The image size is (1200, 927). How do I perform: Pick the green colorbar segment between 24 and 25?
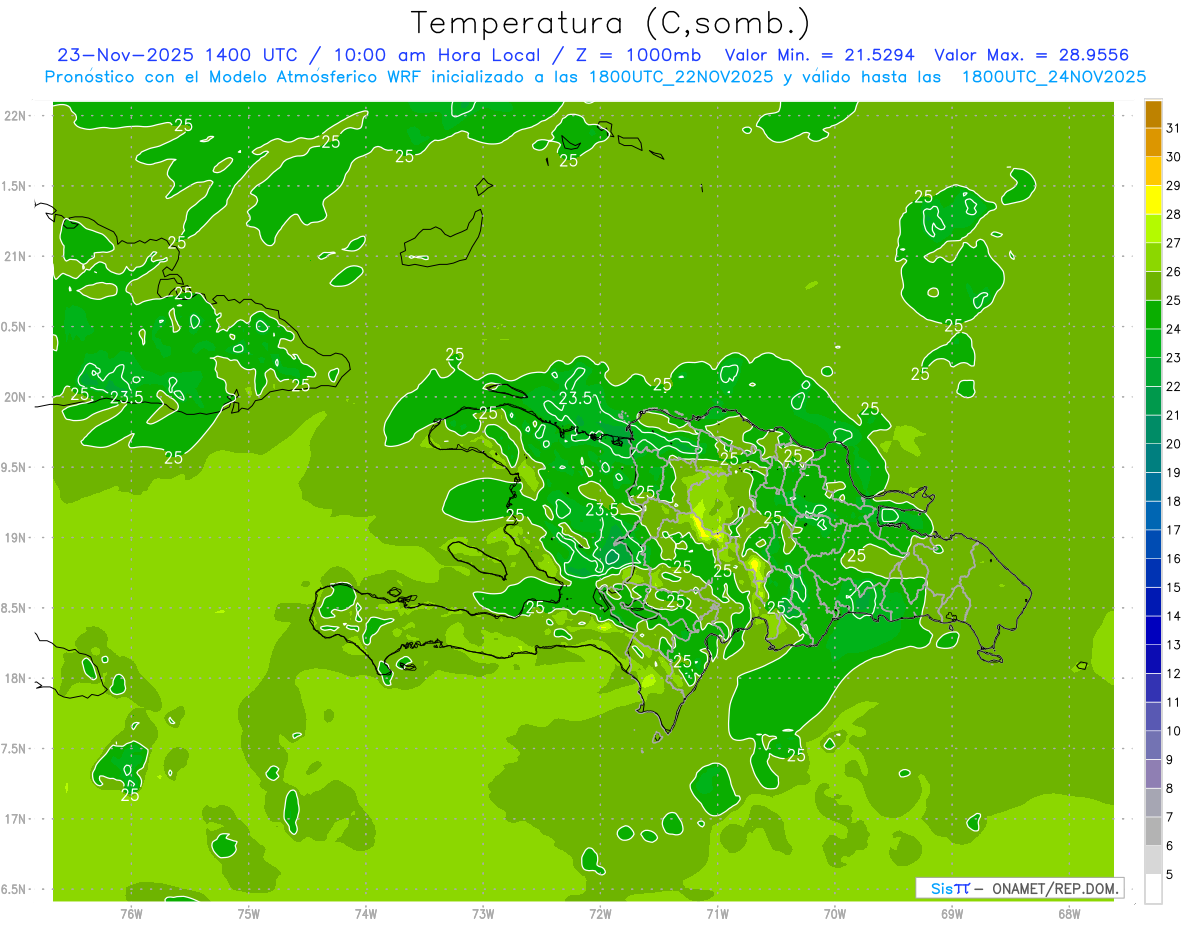(1153, 314)
